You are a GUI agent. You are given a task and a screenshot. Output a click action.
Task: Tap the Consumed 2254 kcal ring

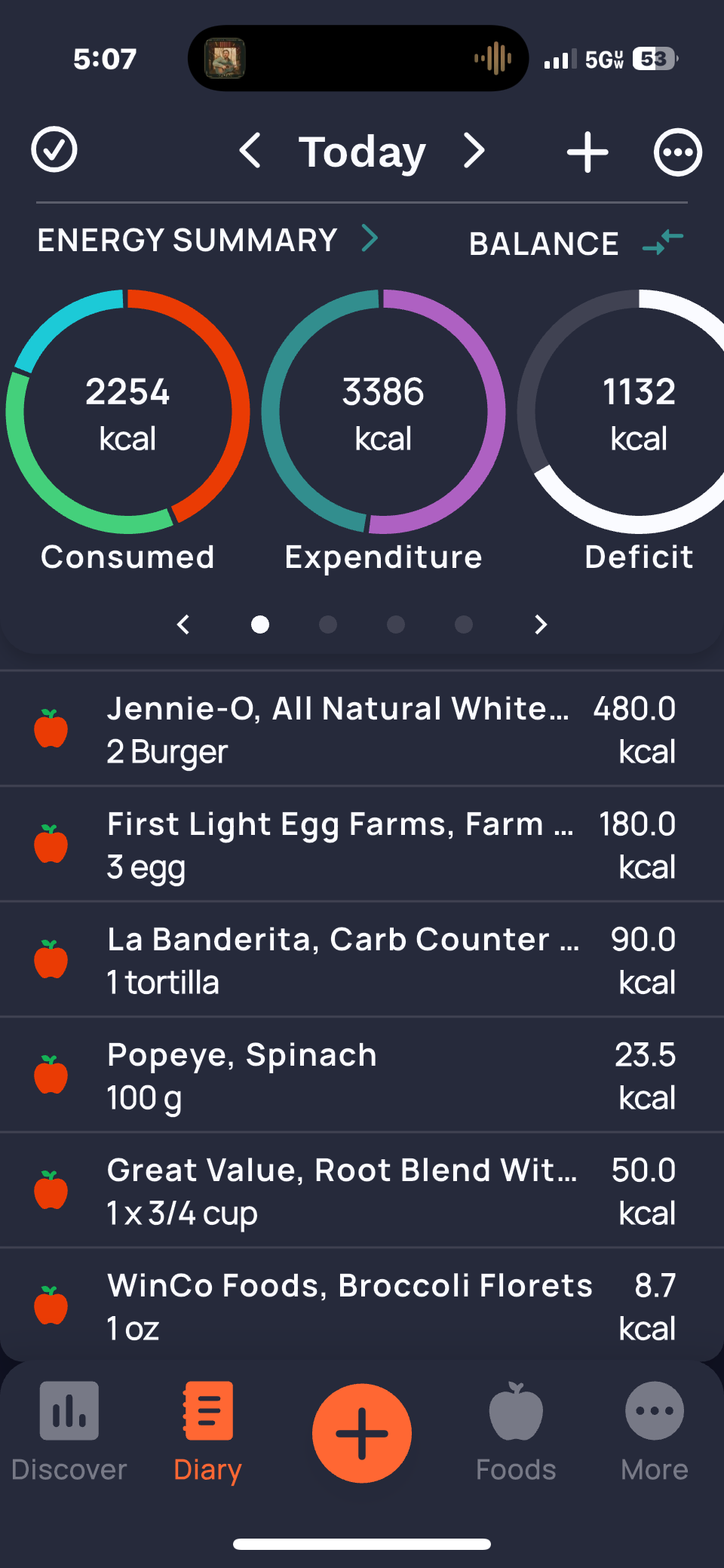click(127, 413)
